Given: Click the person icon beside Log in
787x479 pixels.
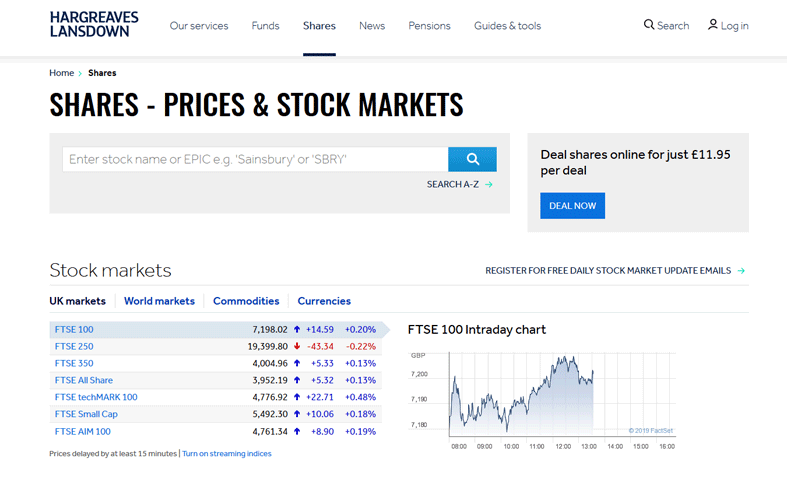Looking at the screenshot, I should pos(712,25).
